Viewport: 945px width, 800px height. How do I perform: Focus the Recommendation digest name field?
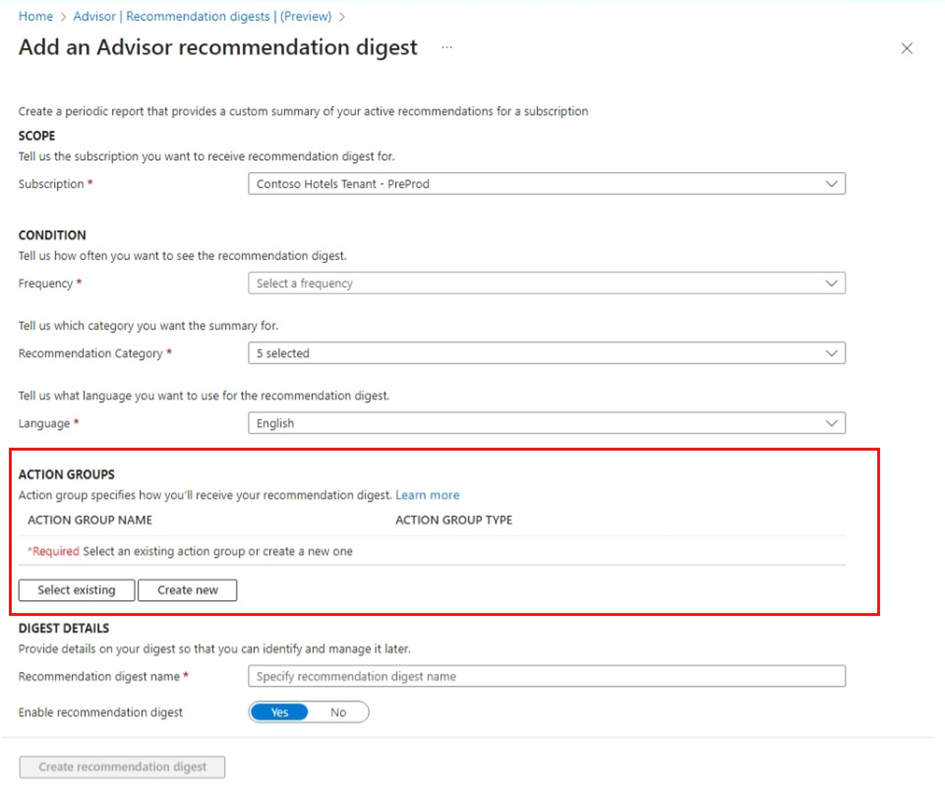tap(547, 676)
